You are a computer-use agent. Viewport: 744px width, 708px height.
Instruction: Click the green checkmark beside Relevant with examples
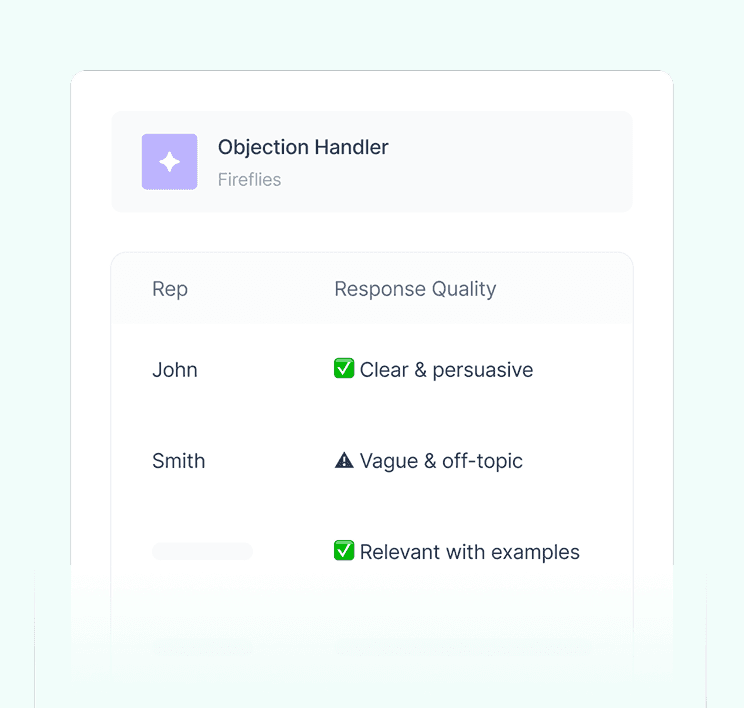[344, 550]
